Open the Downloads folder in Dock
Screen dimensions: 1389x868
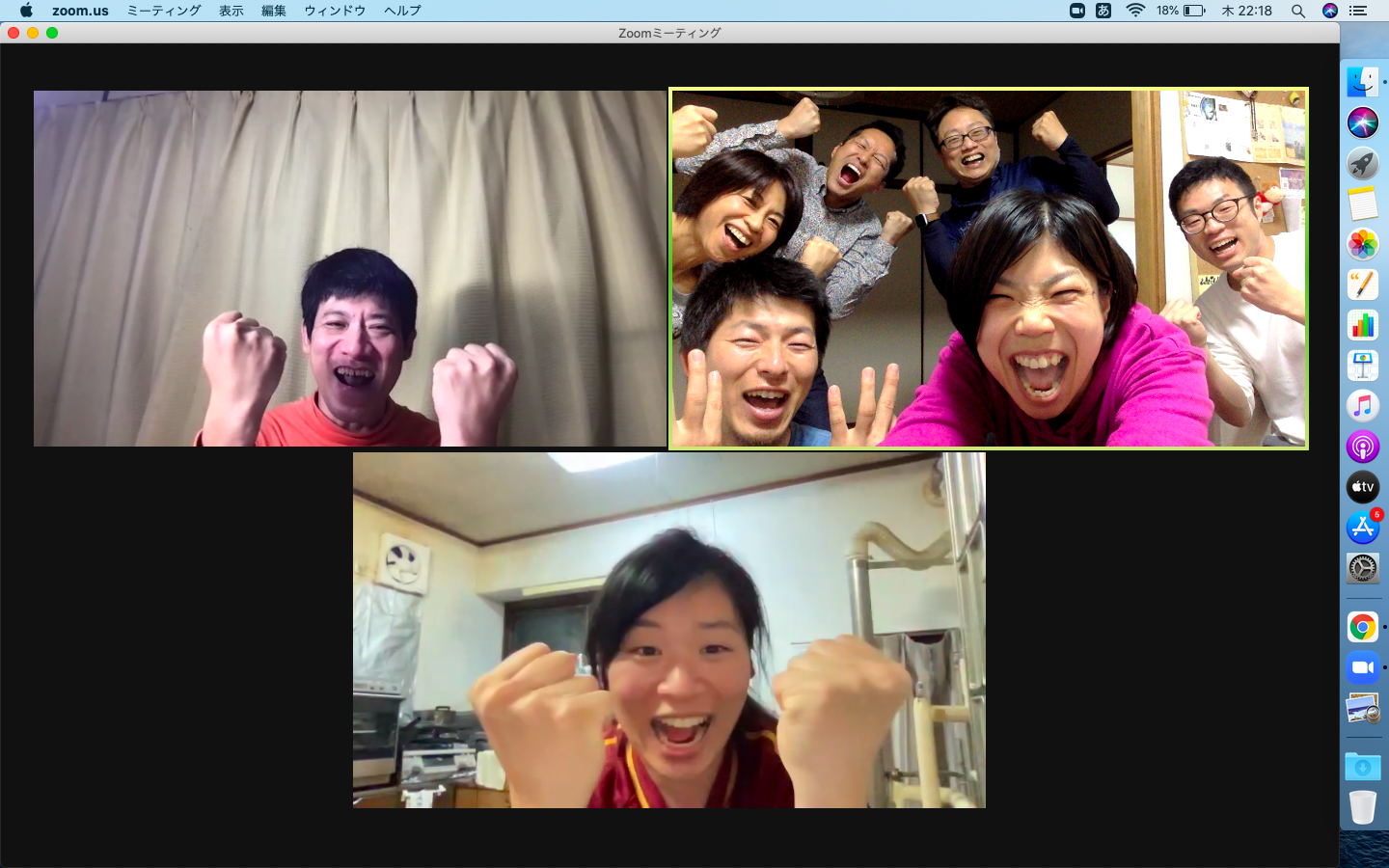click(x=1363, y=767)
